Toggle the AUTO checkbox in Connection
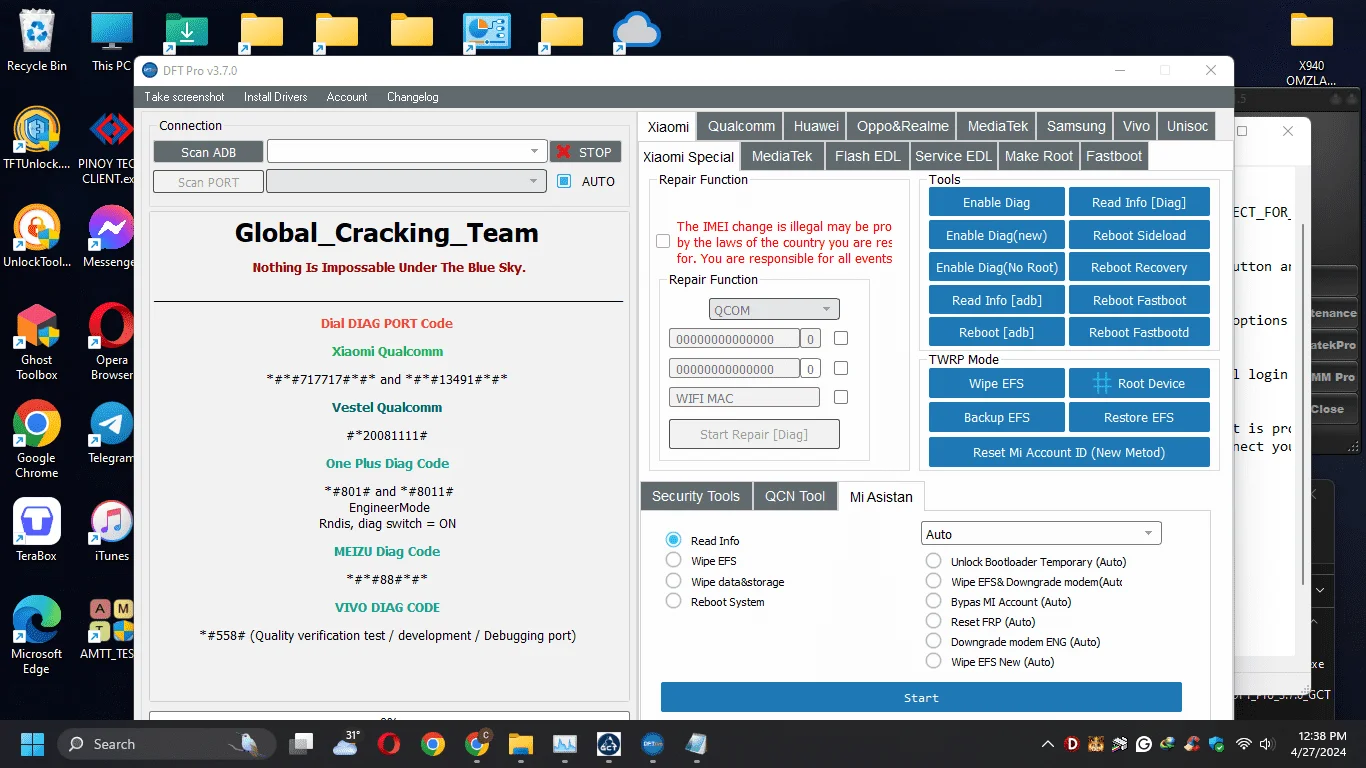Viewport: 1366px width, 768px height. [x=564, y=181]
